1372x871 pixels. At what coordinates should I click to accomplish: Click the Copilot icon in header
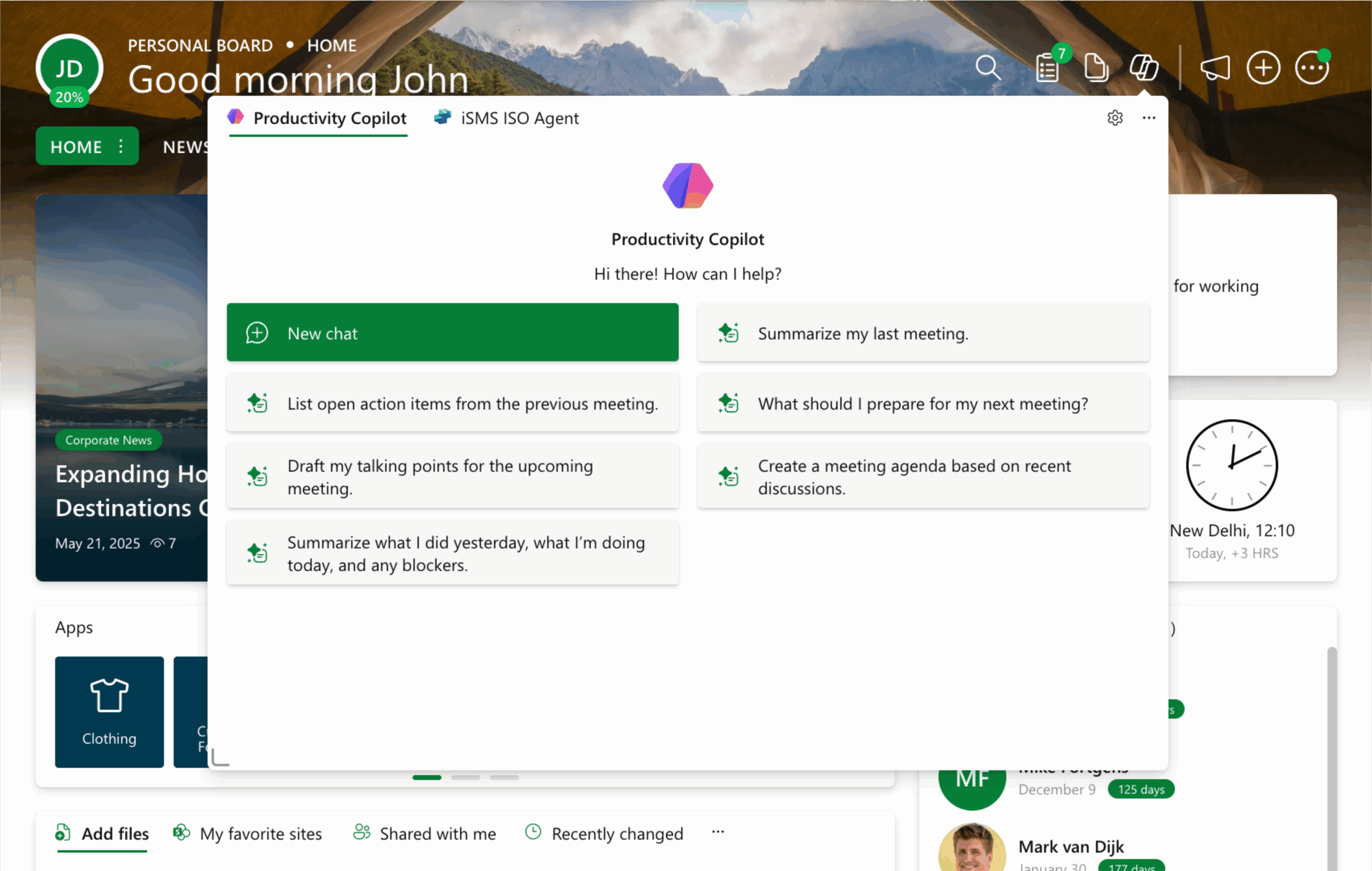coord(1144,69)
